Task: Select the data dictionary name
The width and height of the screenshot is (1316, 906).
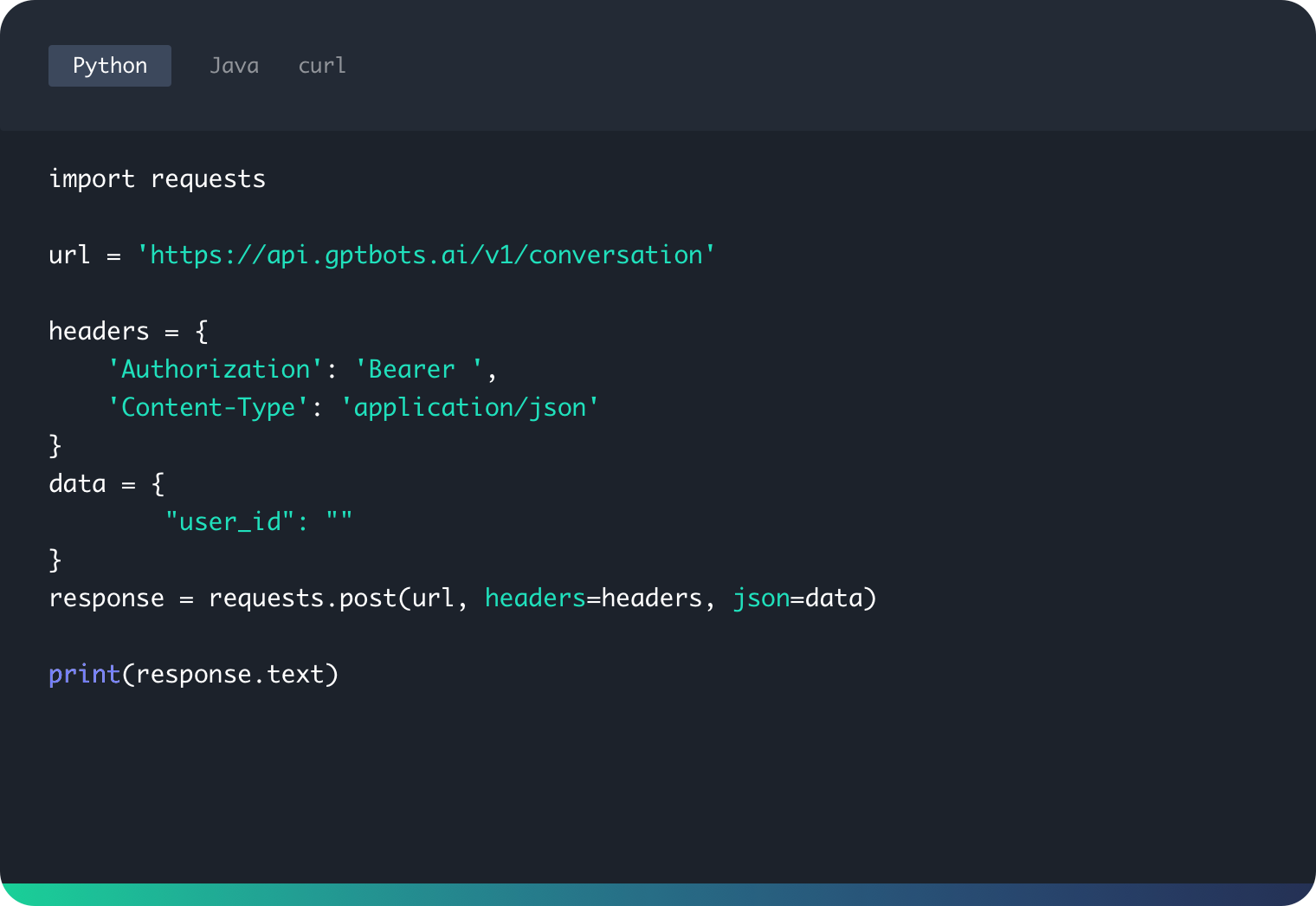Action: [76, 482]
